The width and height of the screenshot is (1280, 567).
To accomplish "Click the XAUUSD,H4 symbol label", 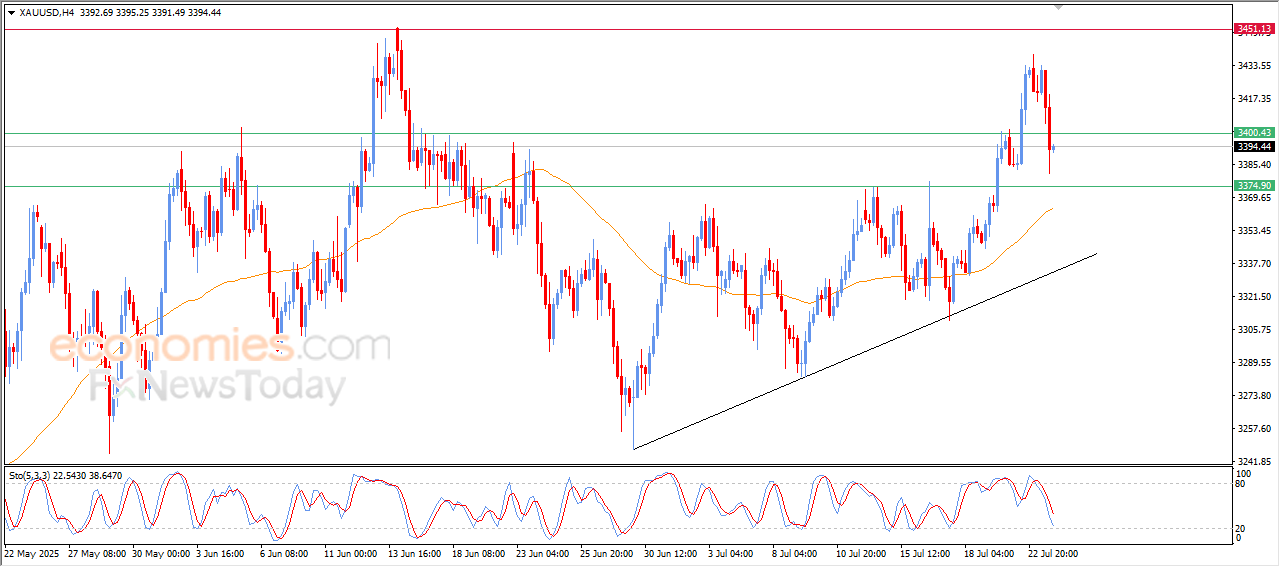I will pos(46,13).
